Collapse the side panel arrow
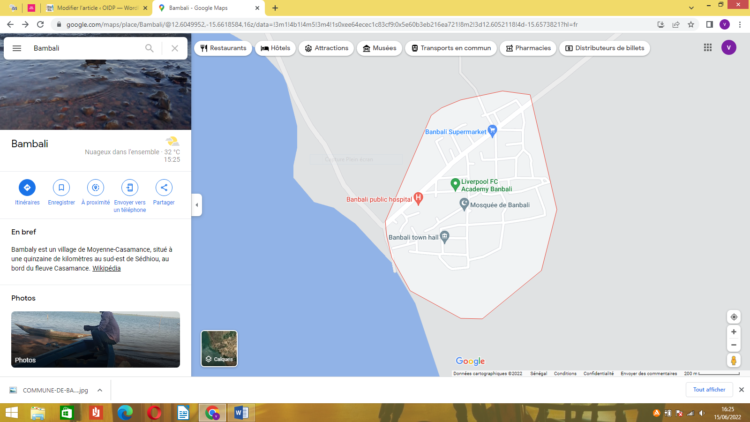750x422 pixels. point(196,204)
